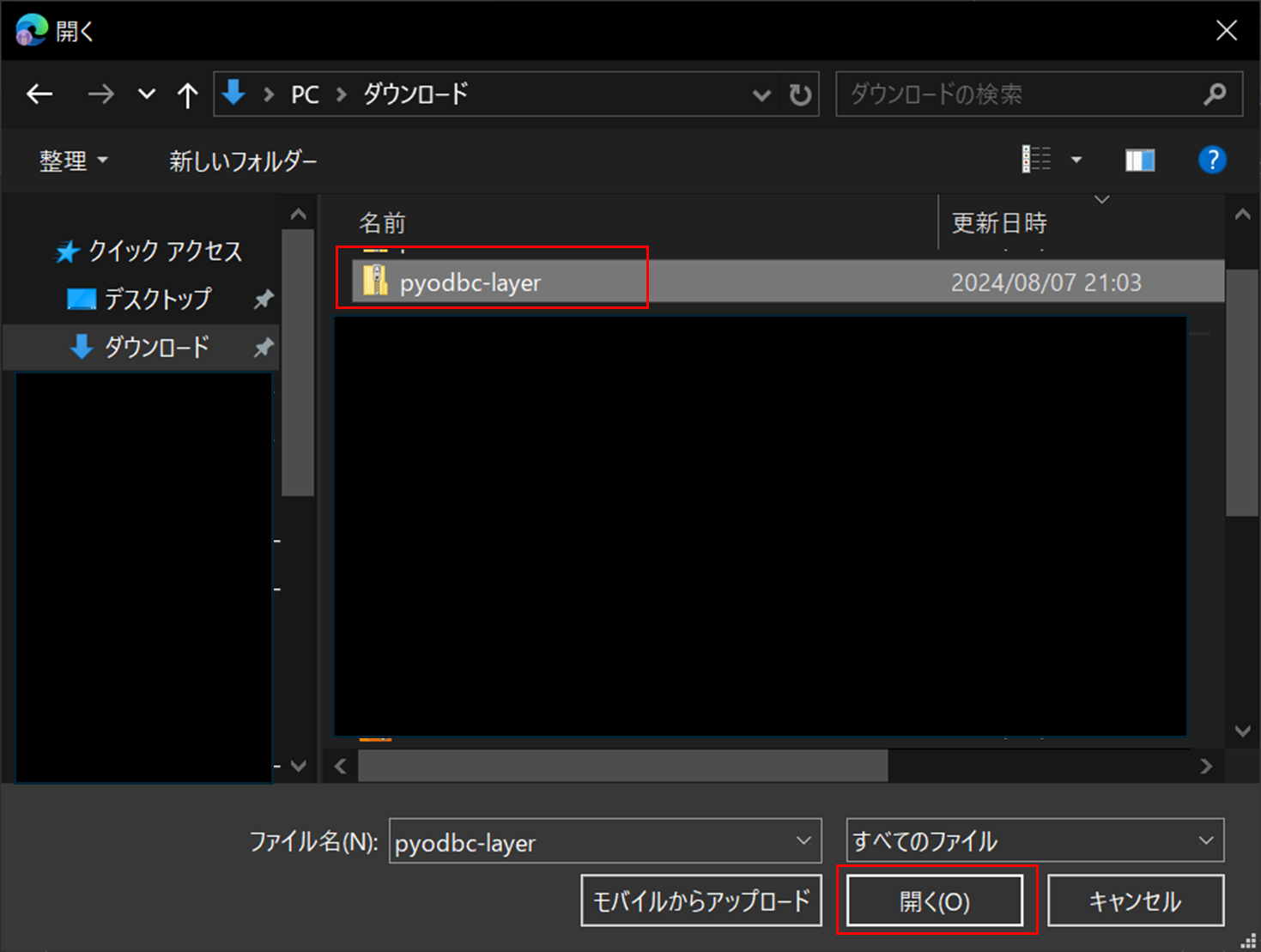Go forward with the right arrow
The height and width of the screenshot is (952, 1261).
(100, 94)
